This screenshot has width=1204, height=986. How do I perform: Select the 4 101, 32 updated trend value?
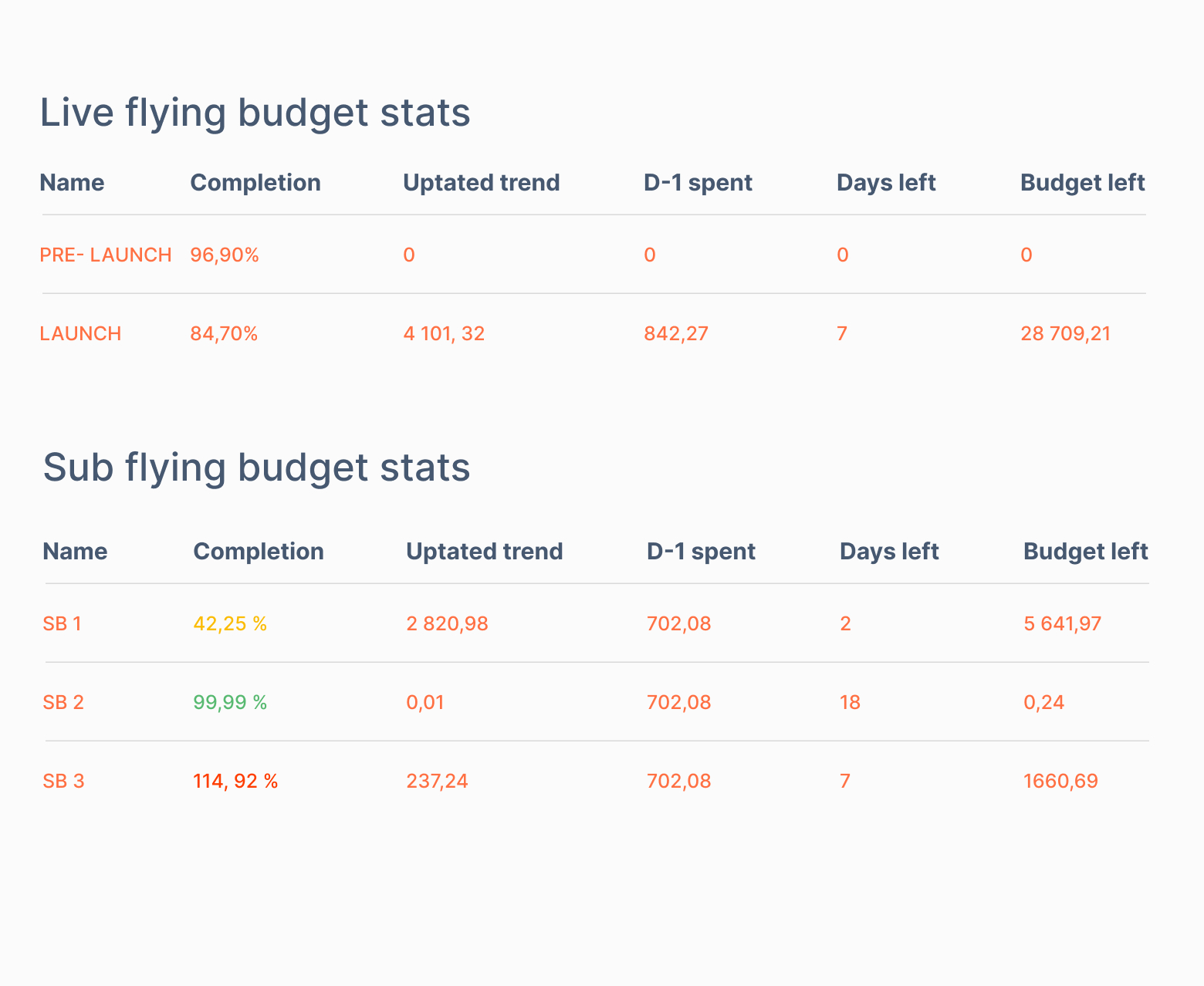point(444,334)
